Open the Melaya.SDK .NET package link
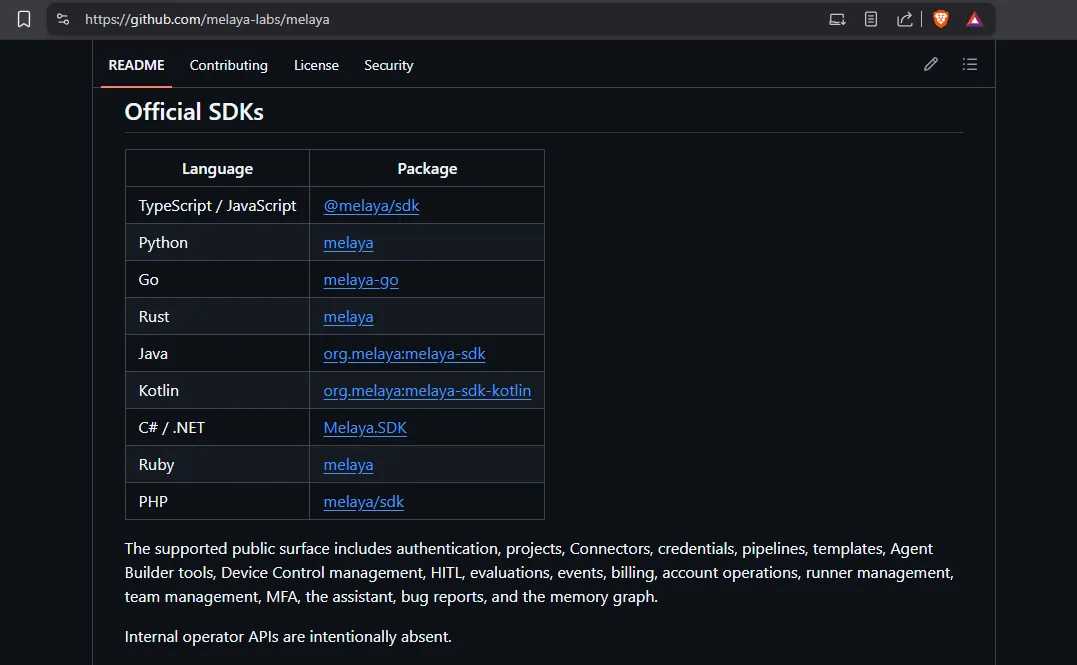 coord(365,428)
